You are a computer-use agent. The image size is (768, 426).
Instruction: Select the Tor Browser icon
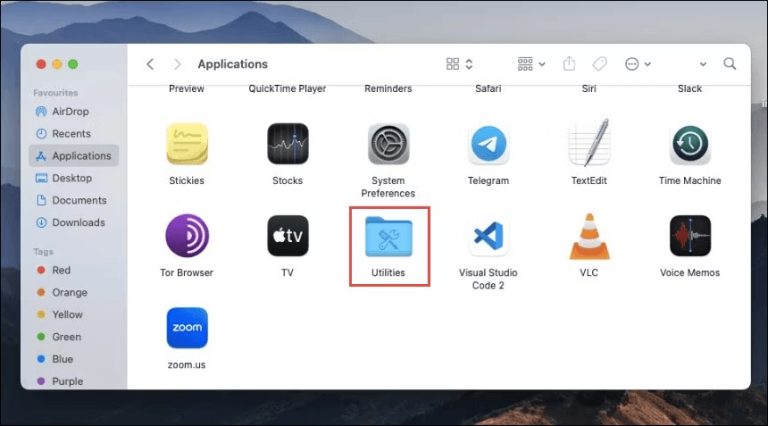click(x=187, y=236)
